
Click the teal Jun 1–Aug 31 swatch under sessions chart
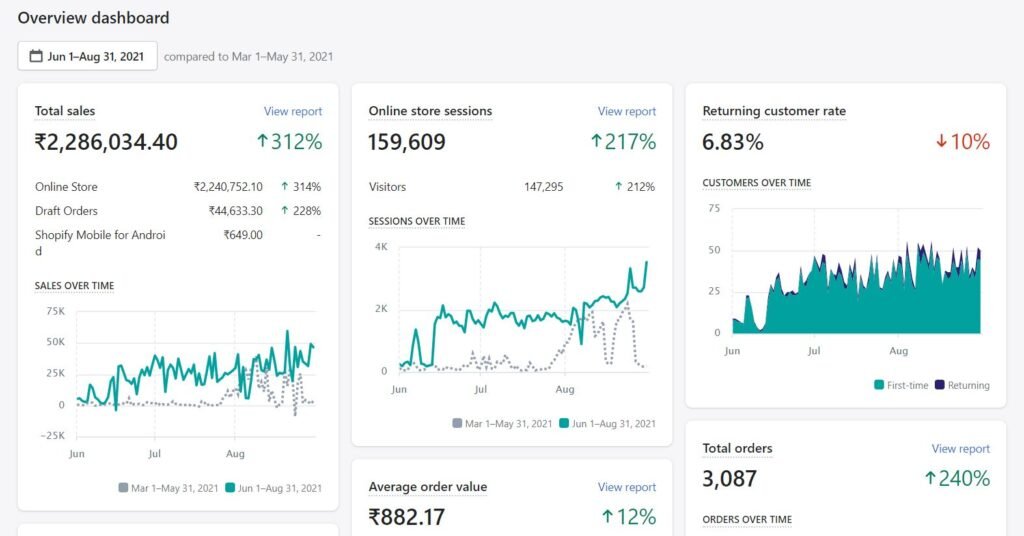point(565,424)
